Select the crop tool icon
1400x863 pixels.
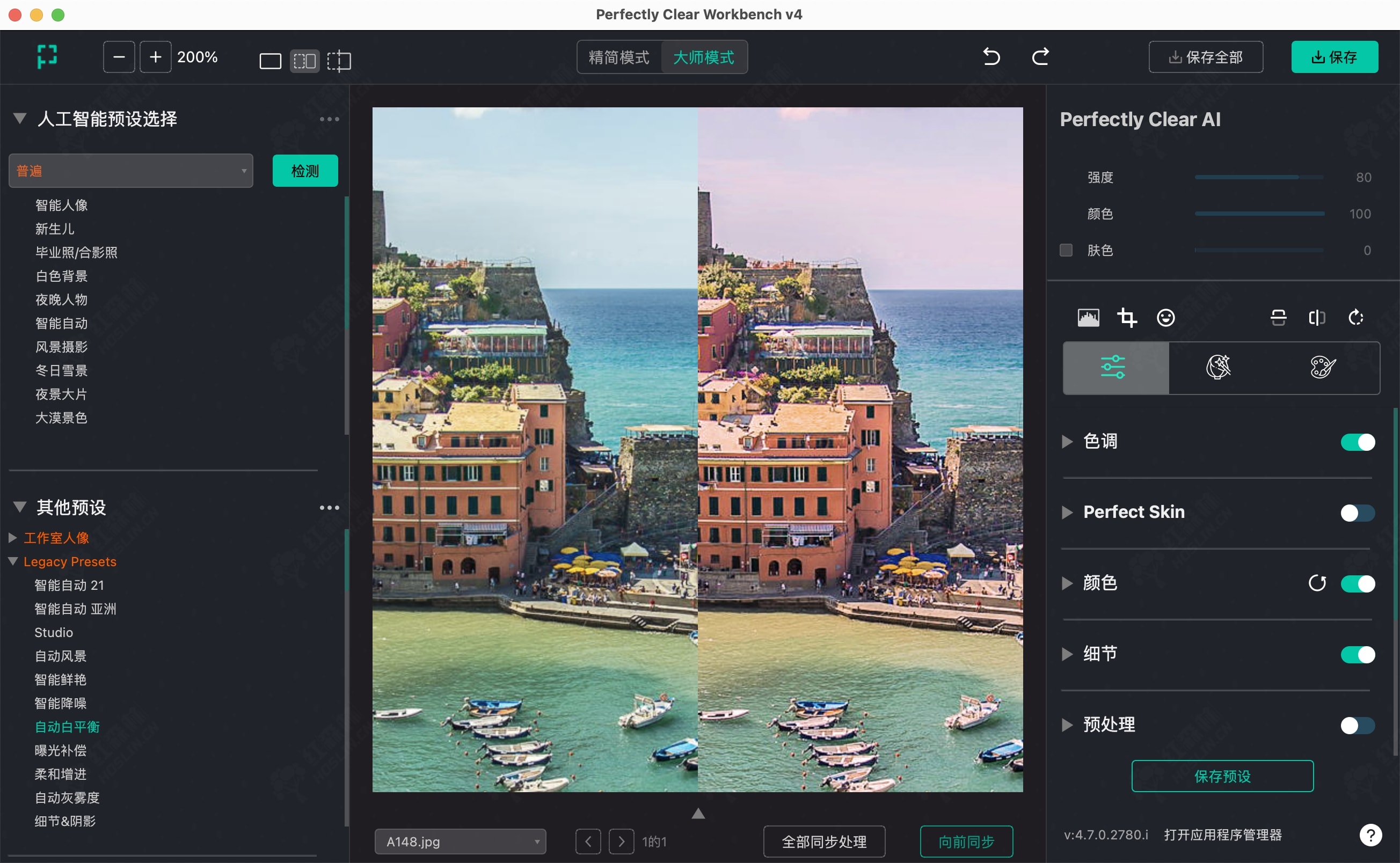[1127, 317]
